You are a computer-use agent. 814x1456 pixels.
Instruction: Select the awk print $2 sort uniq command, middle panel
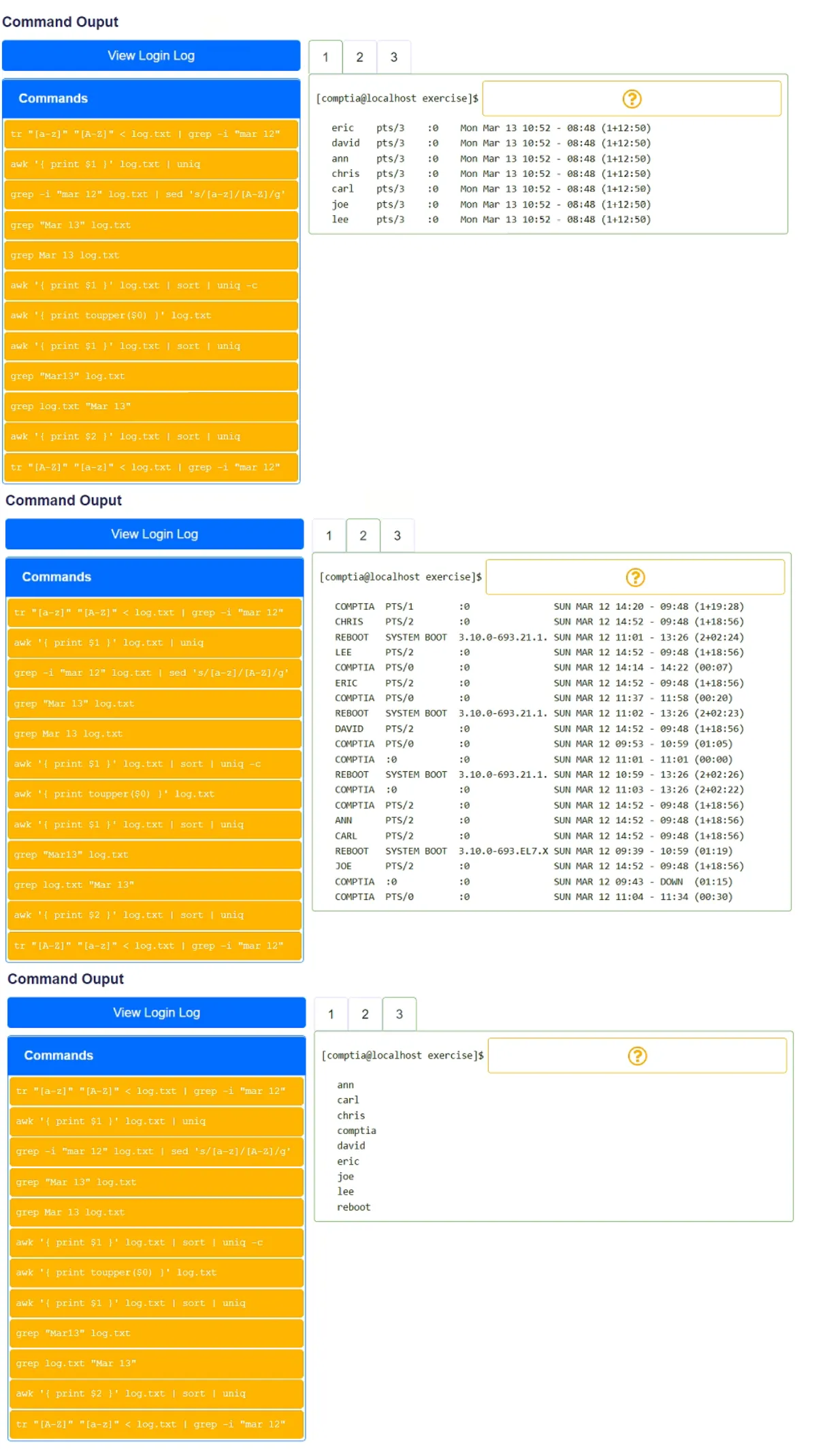(x=154, y=916)
